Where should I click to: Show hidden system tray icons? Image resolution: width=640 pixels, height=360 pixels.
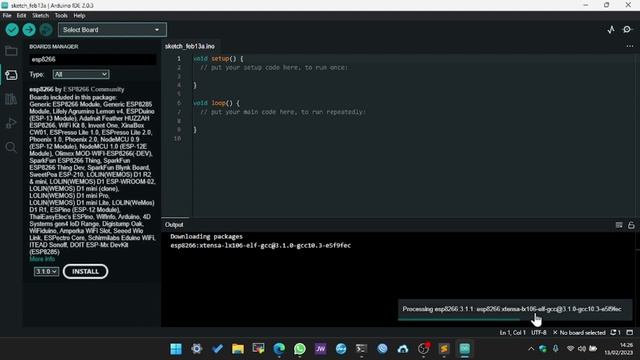531,349
